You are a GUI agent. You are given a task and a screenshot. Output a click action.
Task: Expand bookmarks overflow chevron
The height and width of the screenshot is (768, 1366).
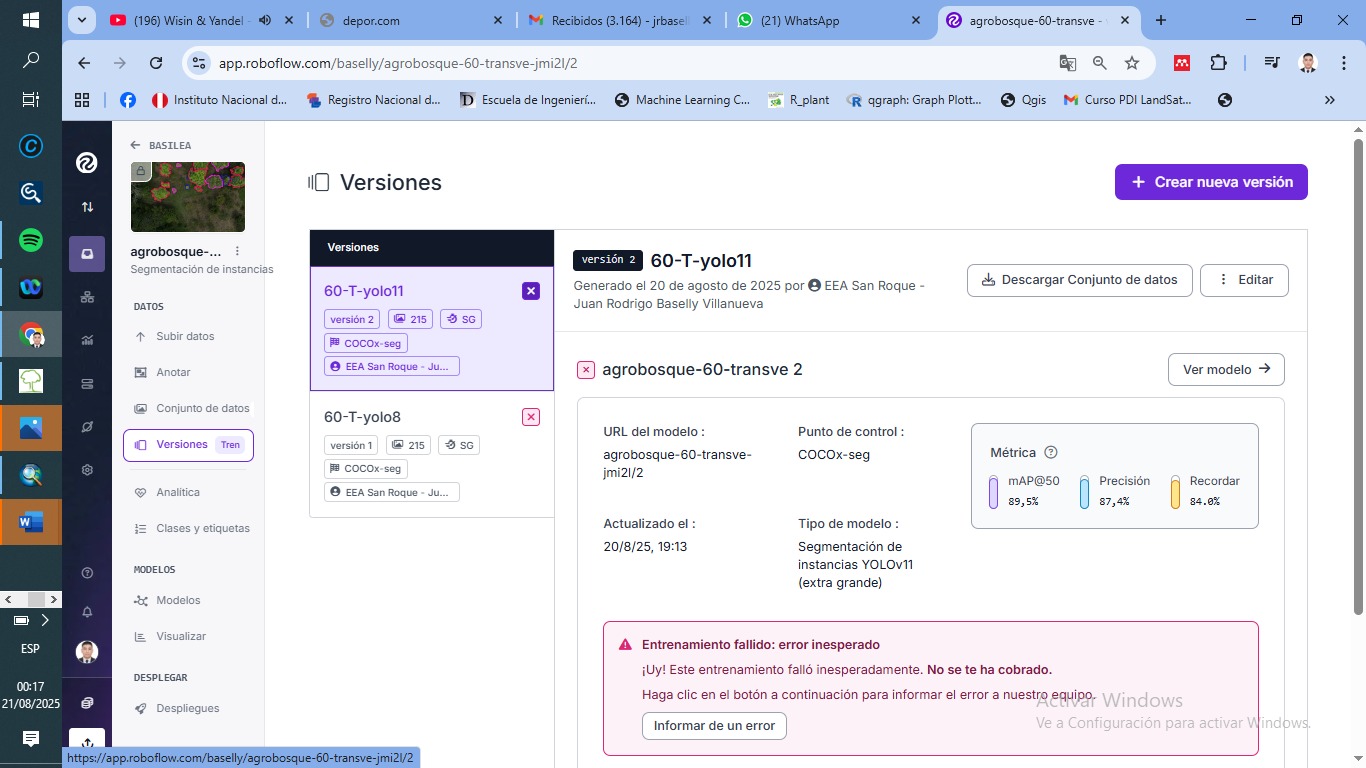[1330, 100]
